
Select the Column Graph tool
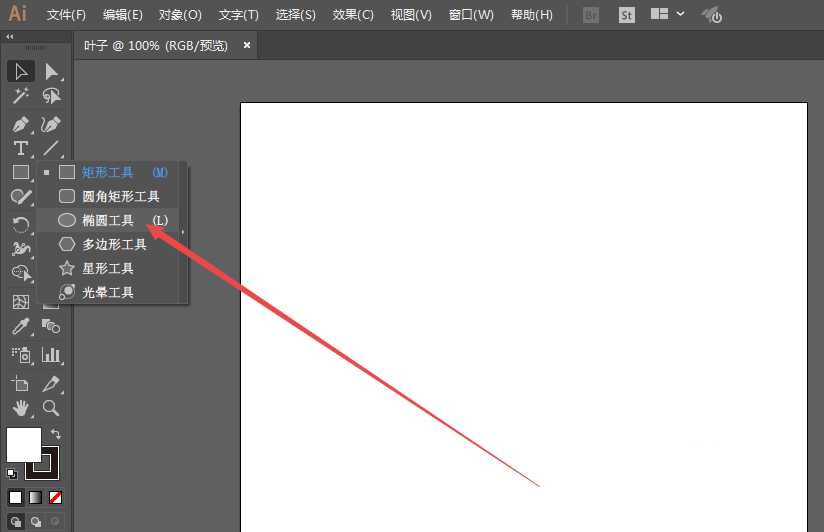[x=51, y=355]
